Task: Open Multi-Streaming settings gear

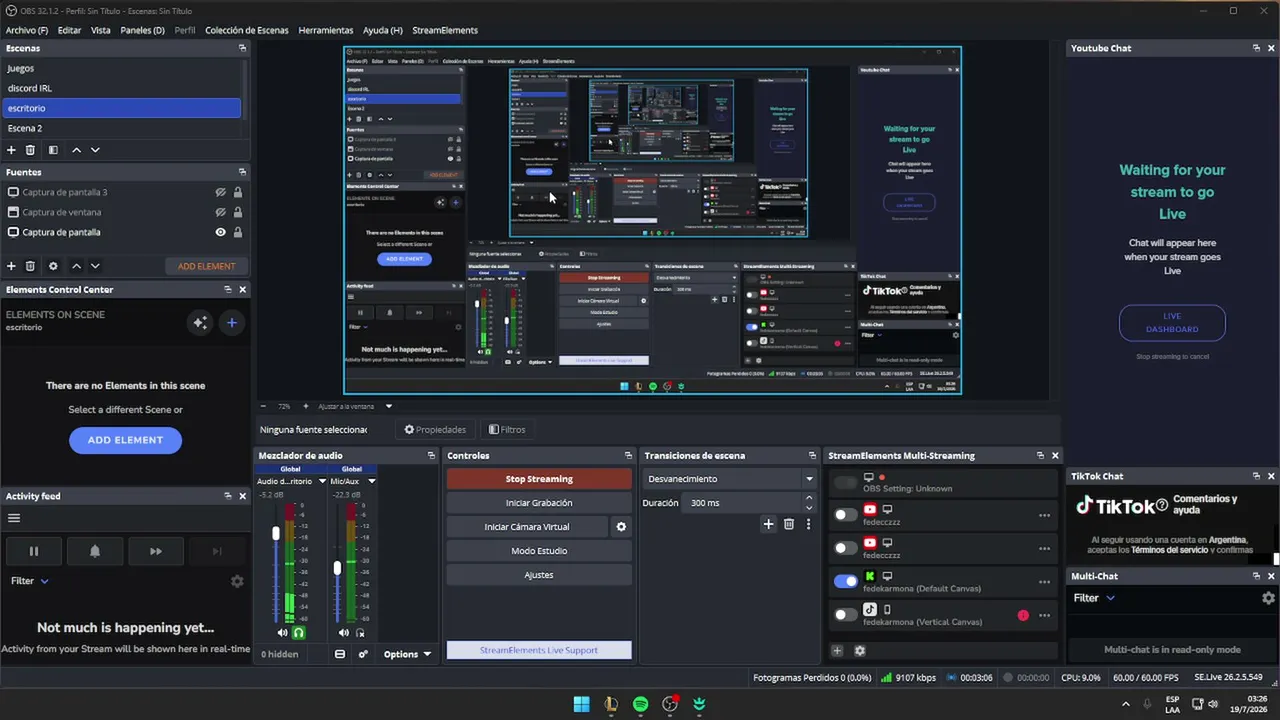Action: 859,650
